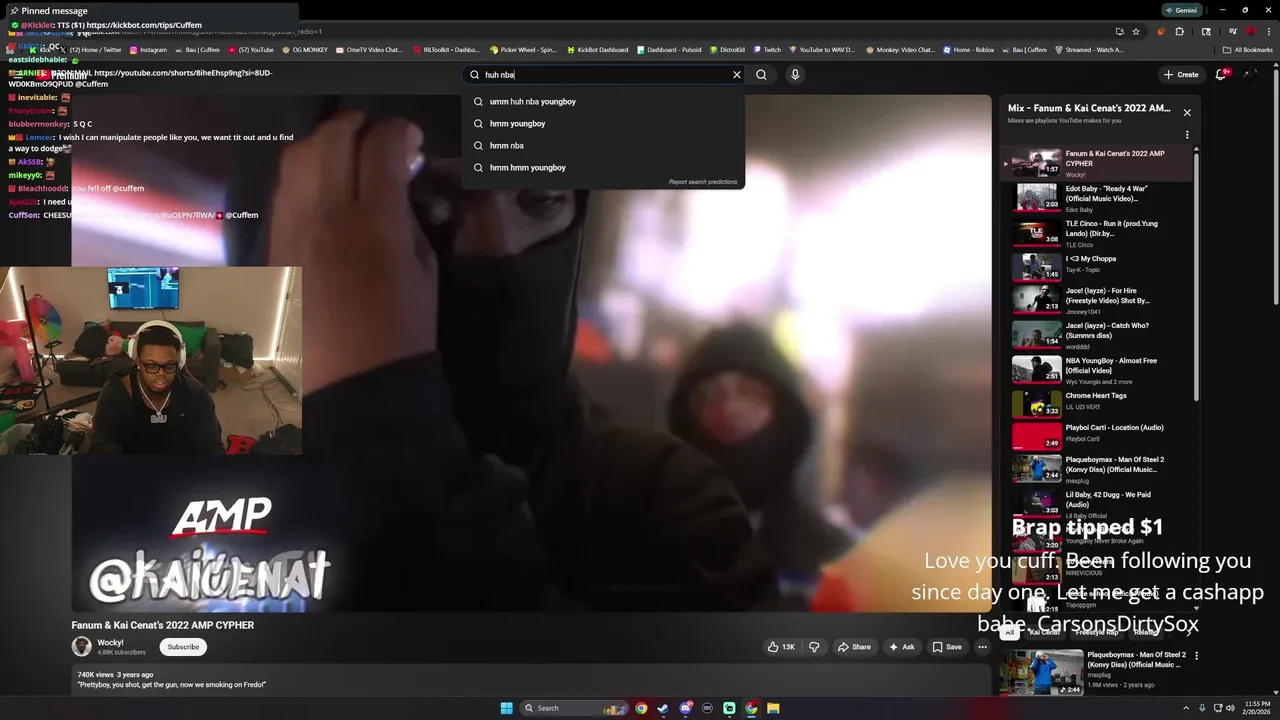Open 'Twitch' bookmark

(x=768, y=50)
